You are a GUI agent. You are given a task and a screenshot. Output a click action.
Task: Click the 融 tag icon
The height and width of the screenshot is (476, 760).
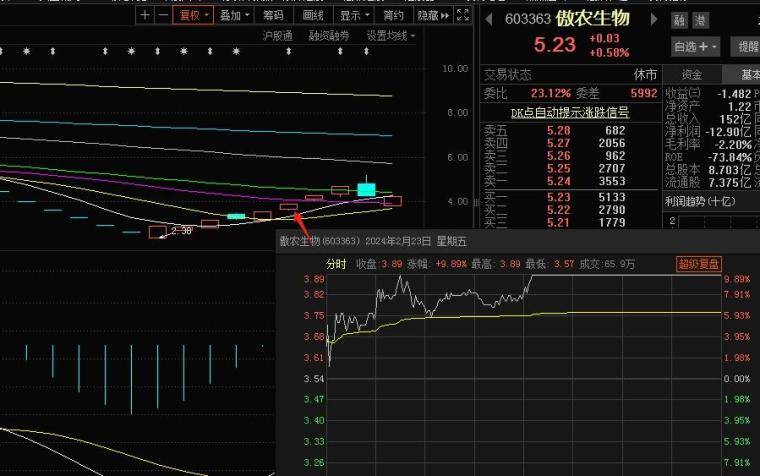pyautogui.click(x=680, y=20)
